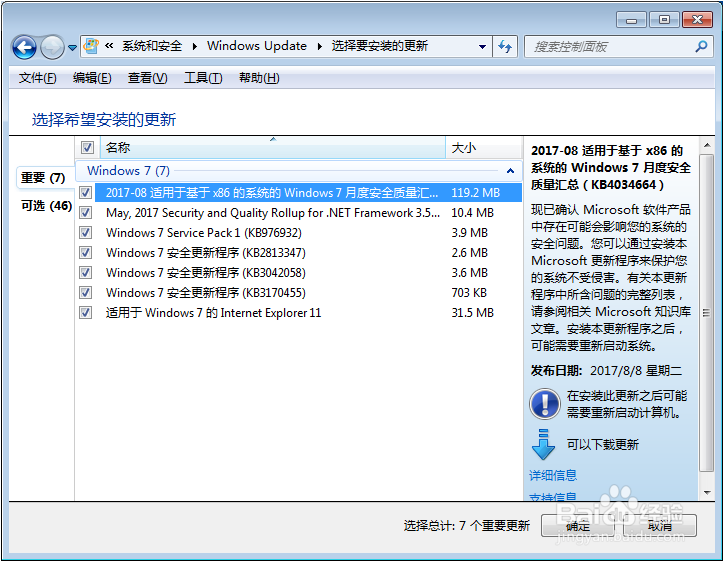This screenshot has height=562, width=724.
Task: Uncheck 安全更新程序 (KB3170455) checkbox
Action: tap(85, 292)
